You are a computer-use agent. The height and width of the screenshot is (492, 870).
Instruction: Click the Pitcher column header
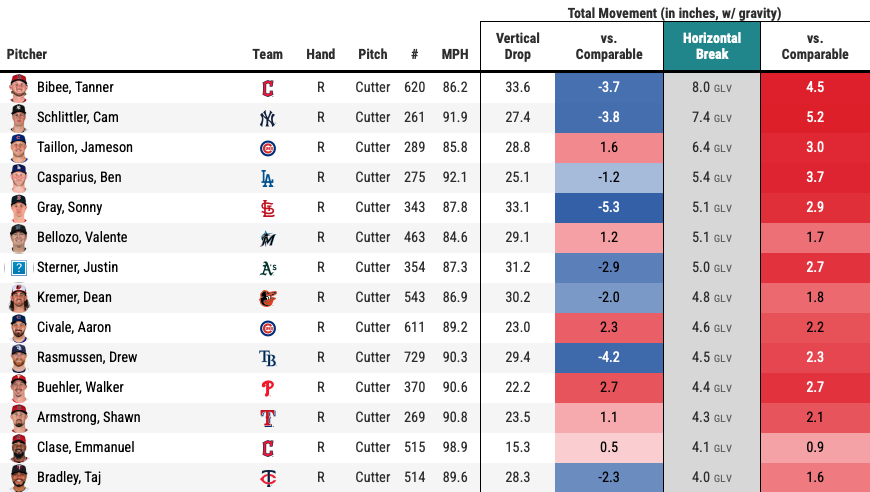[x=27, y=55]
